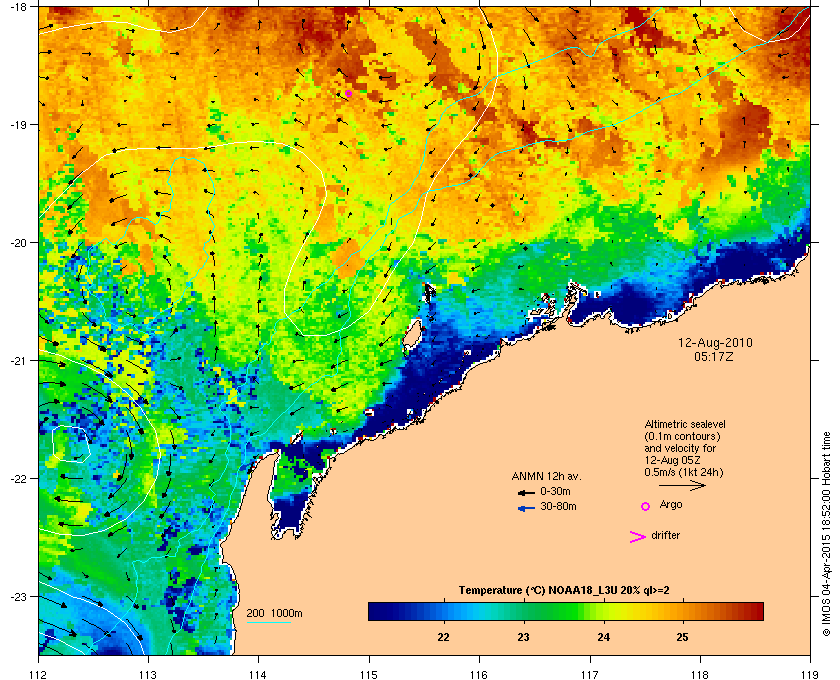Image resolution: width=840 pixels, height=680 pixels.
Task: Click the white-outlined island near 115.4, -20.8
Action: (x=411, y=335)
